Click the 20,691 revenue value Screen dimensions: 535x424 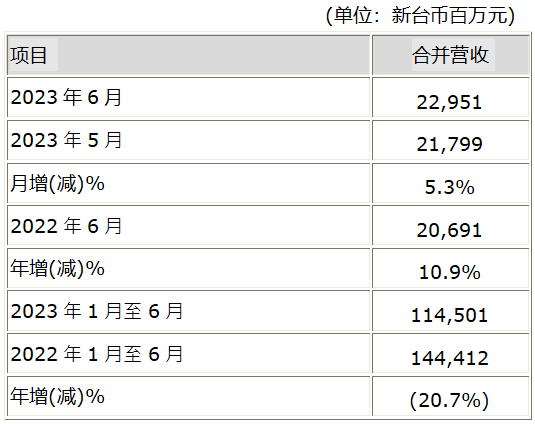pos(449,230)
